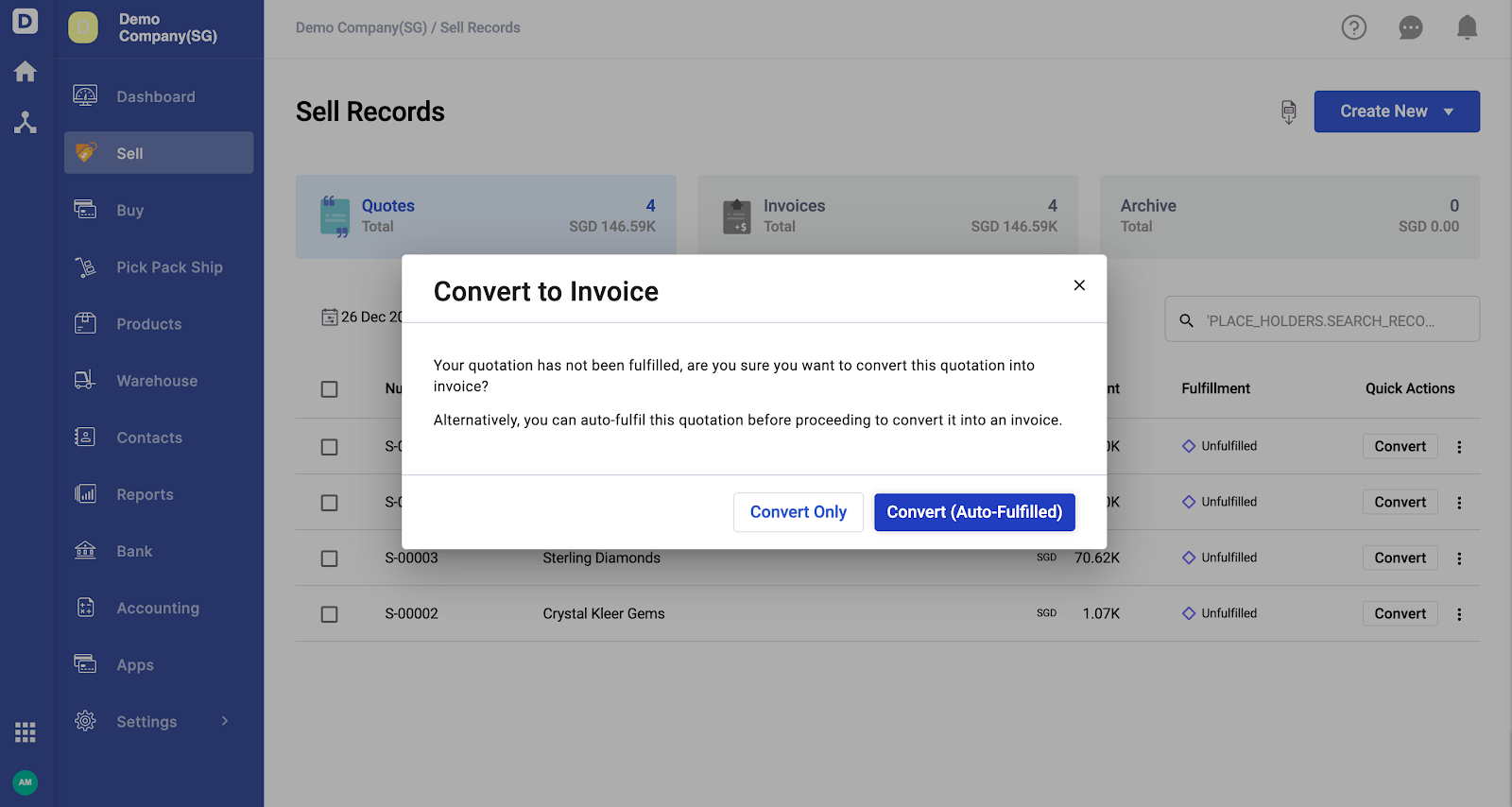Open the help question mark icon
Viewport: 1512px width, 807px height.
[1354, 27]
